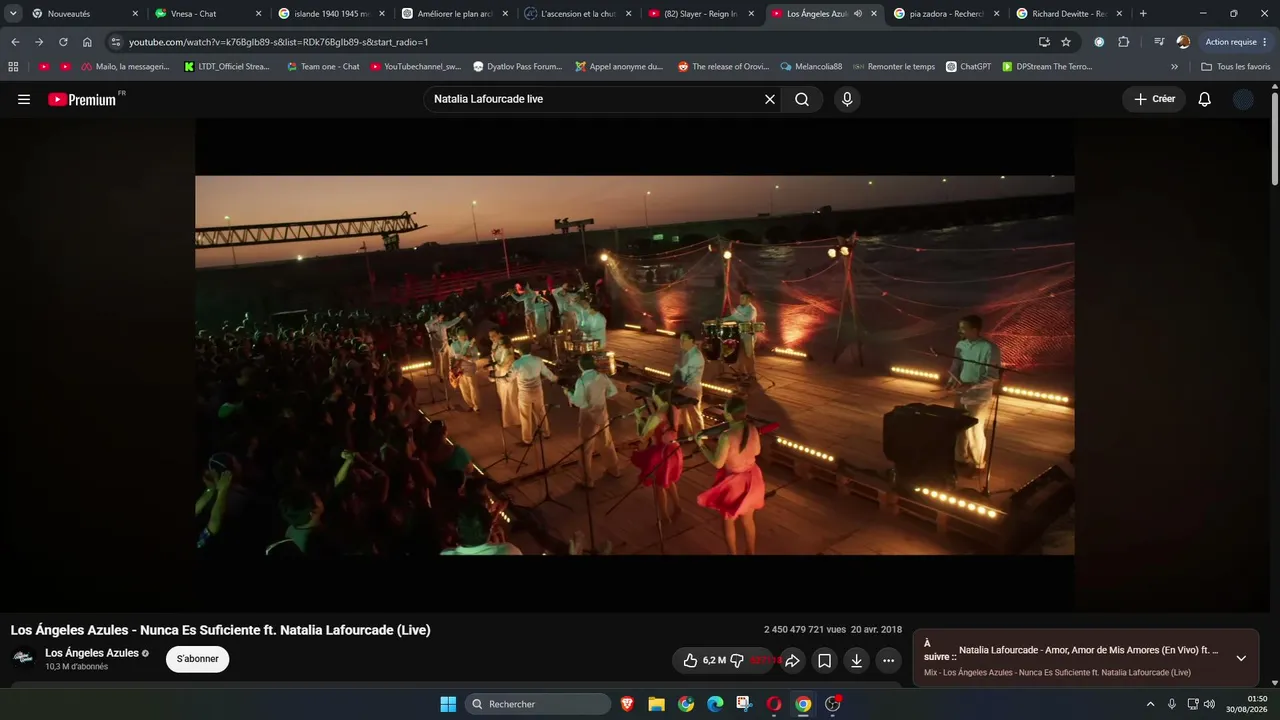The width and height of the screenshot is (1280, 720).
Task: Open the Windows Start menu
Action: 448,704
